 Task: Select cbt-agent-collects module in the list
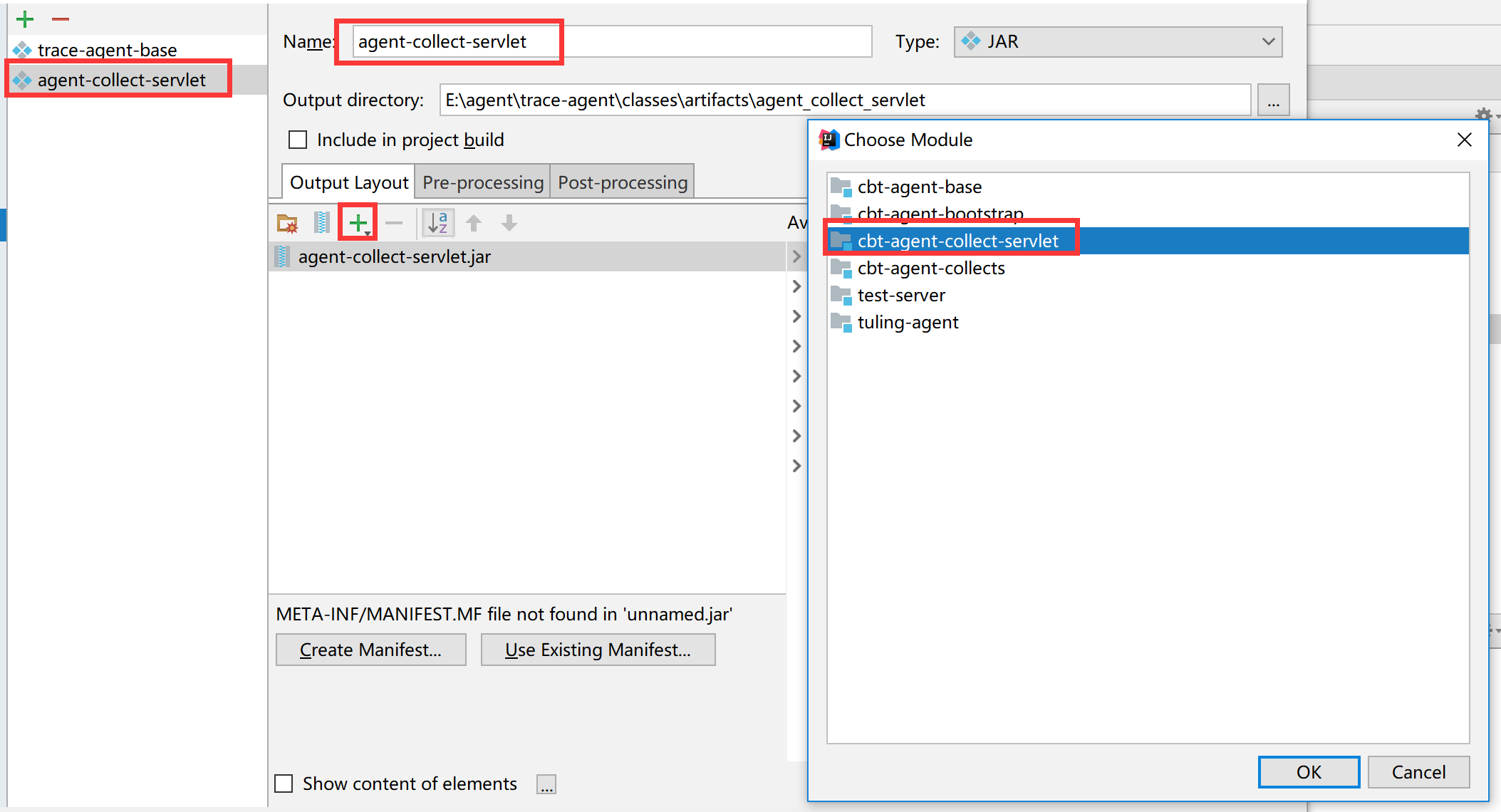point(930,269)
